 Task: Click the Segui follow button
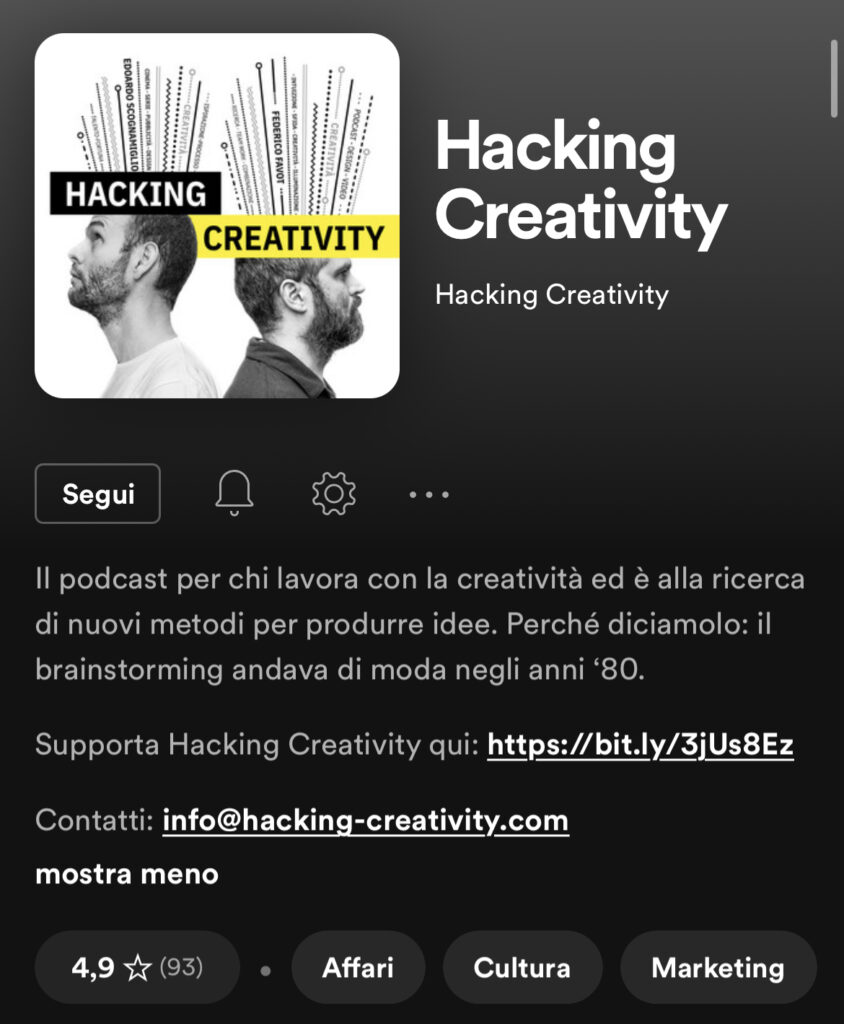97,493
